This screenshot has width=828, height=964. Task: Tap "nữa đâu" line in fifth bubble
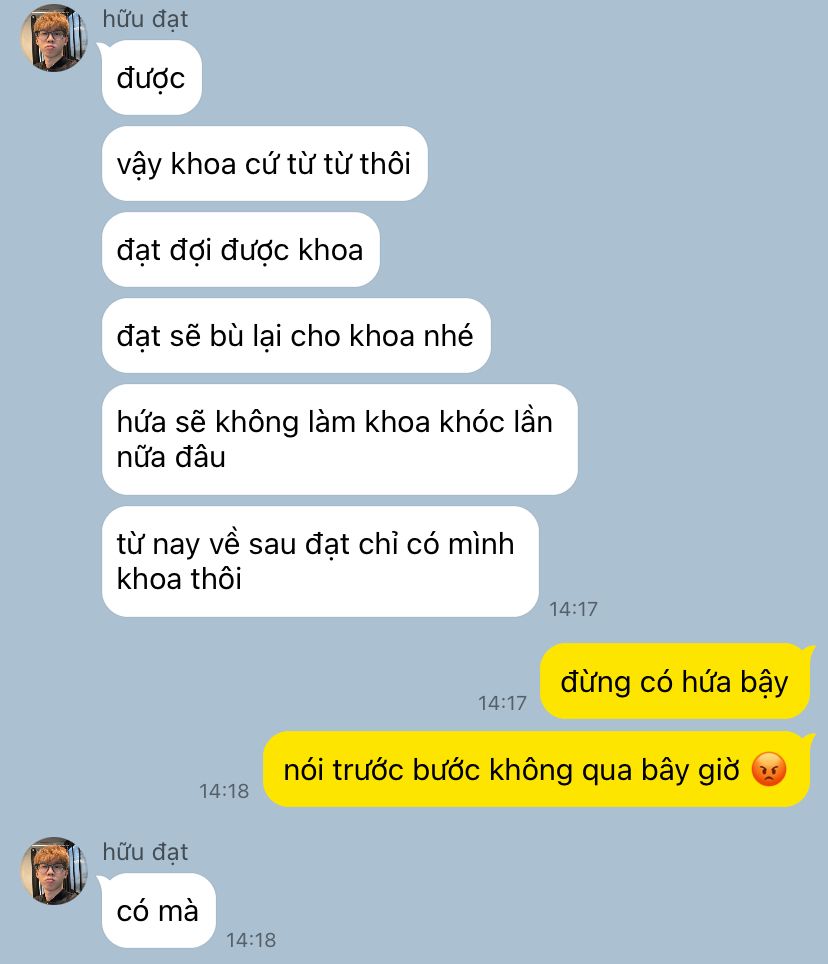tap(171, 457)
